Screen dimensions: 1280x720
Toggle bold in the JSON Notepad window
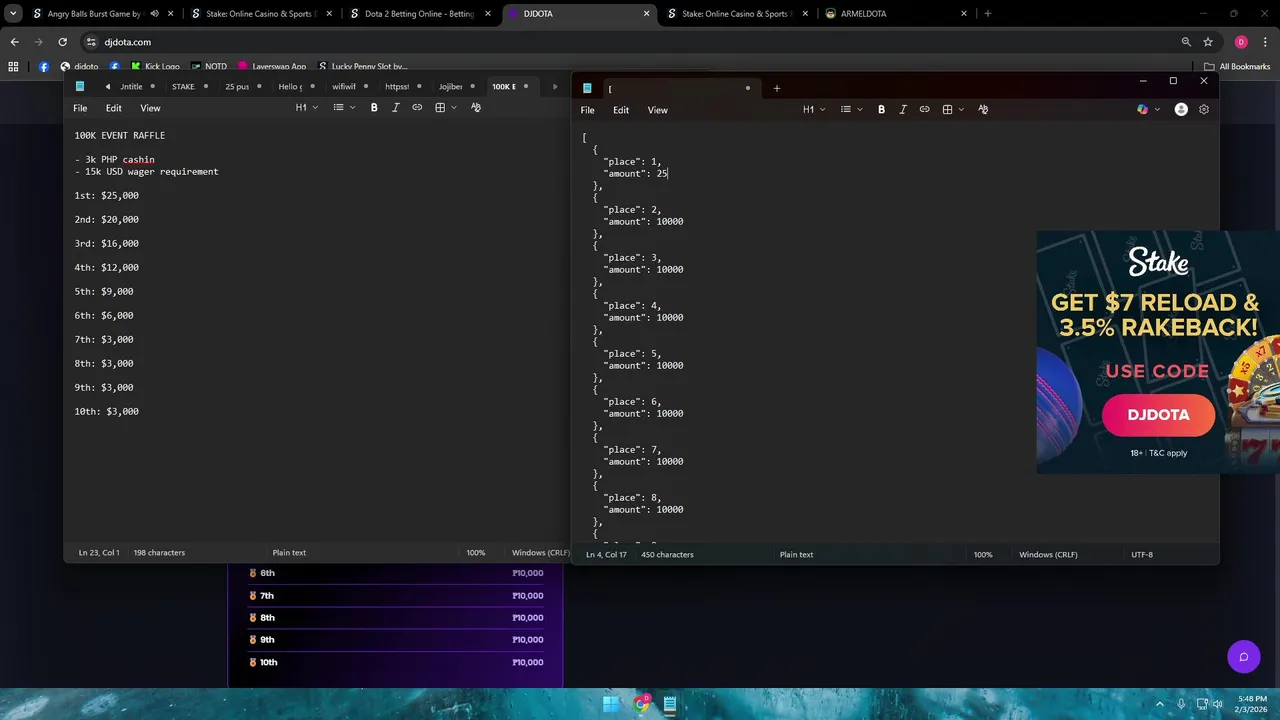pyautogui.click(x=881, y=110)
